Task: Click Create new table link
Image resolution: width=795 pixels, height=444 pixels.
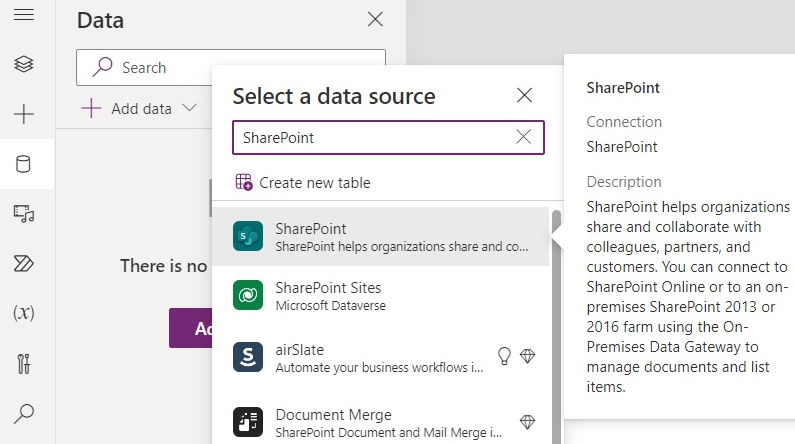Action: point(314,182)
